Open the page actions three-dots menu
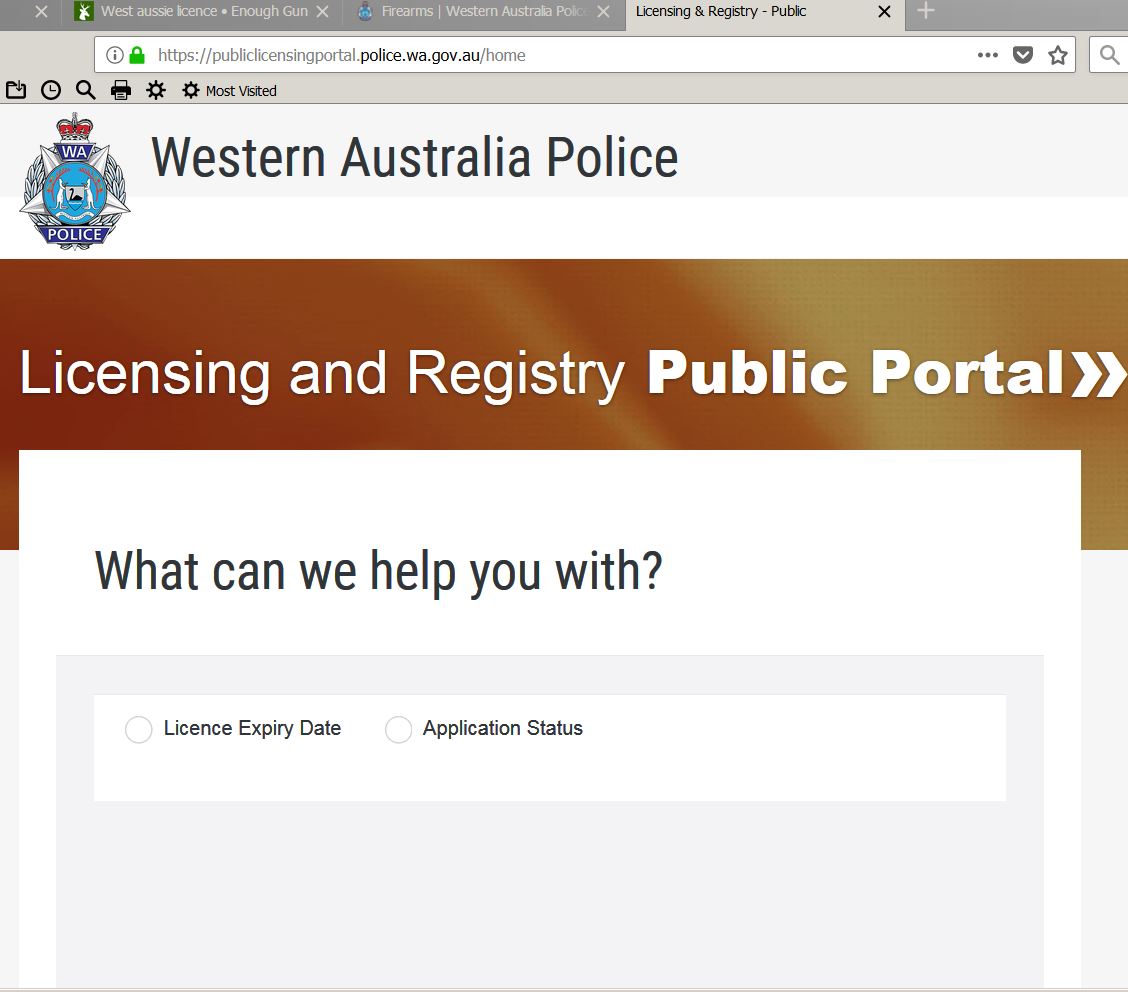This screenshot has height=992, width=1128. click(988, 55)
